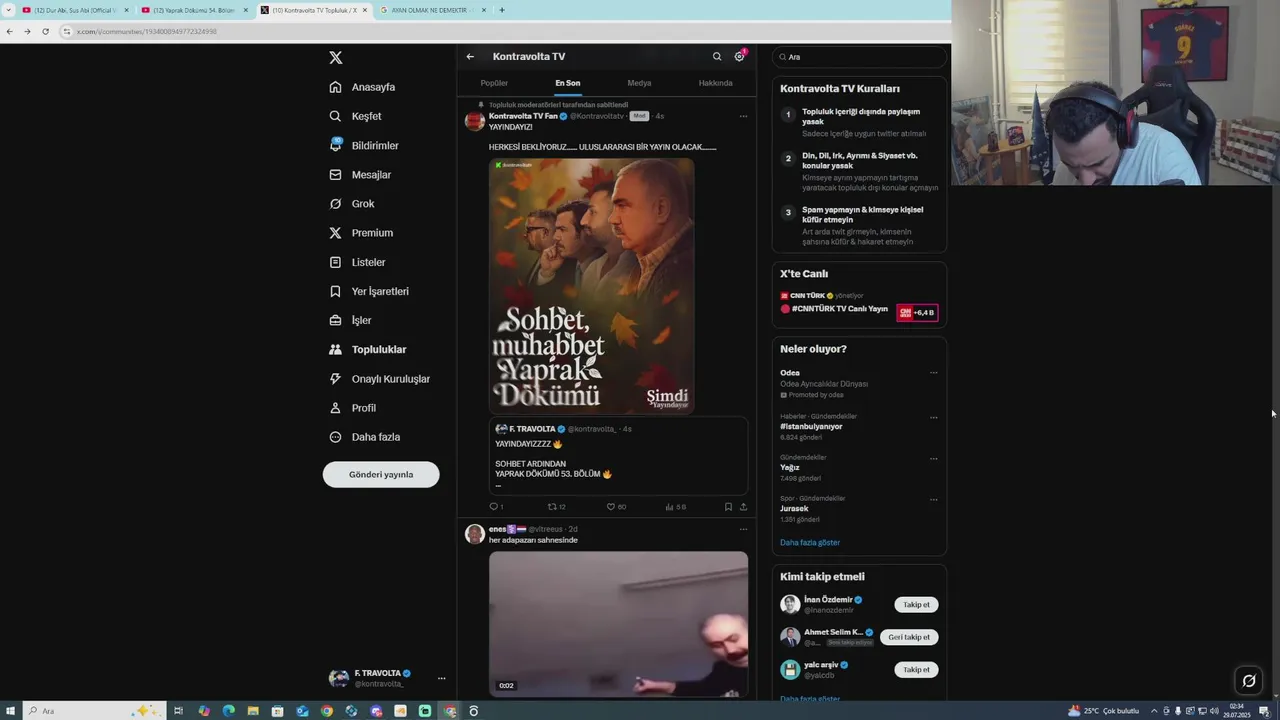Open a new browser tab

click(502, 10)
